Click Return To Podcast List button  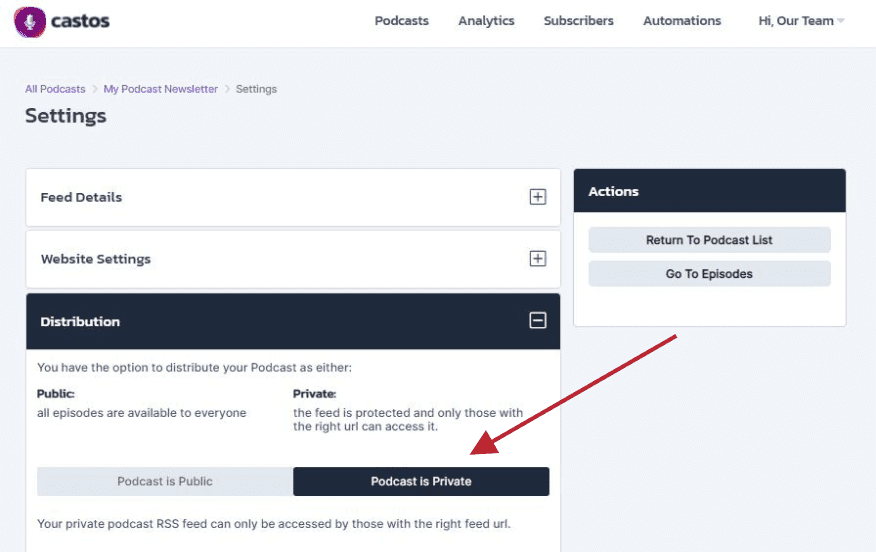710,240
